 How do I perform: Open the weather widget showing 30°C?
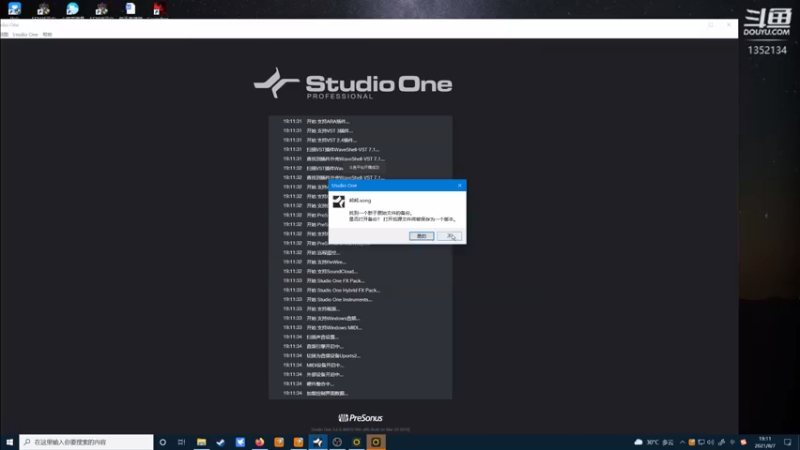pos(654,442)
